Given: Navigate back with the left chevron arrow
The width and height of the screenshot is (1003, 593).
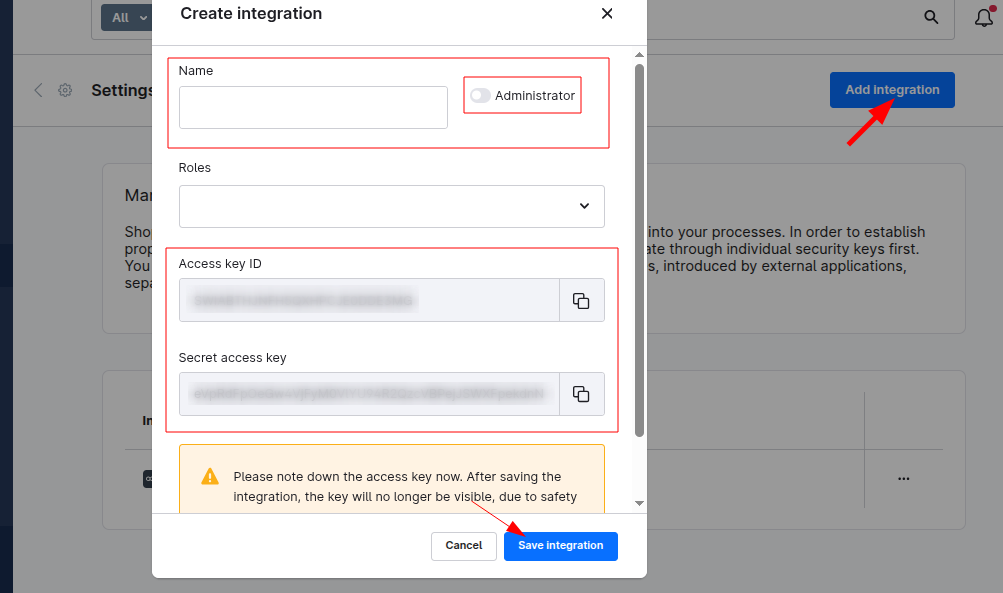Looking at the screenshot, I should point(38,90).
